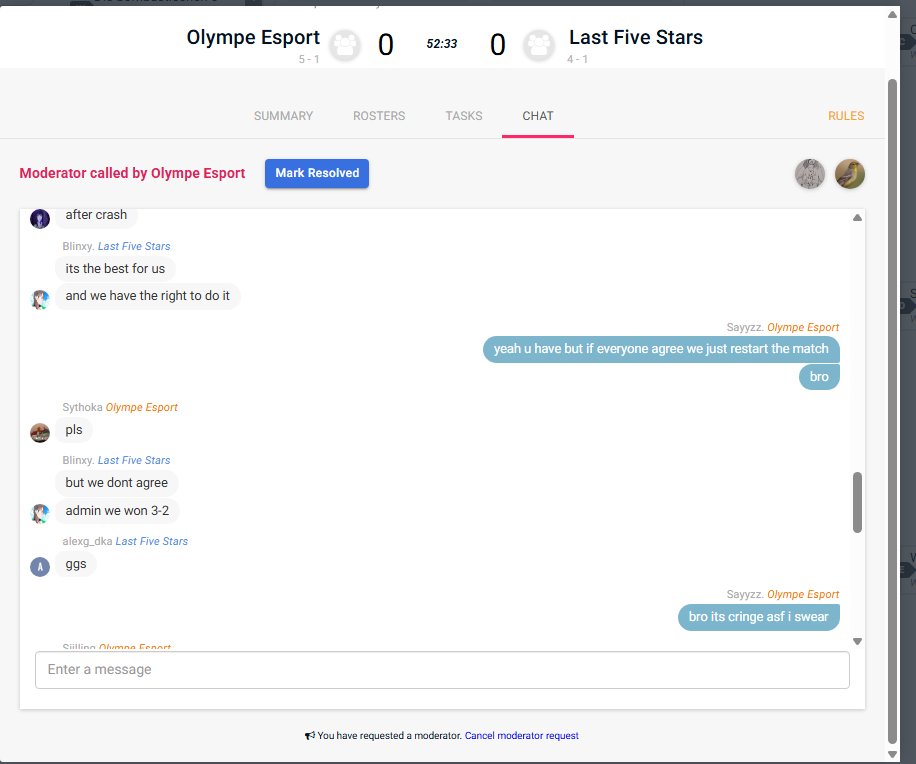This screenshot has height=764, width=916.
Task: Click message 'but we dont agree'
Action: (116, 482)
